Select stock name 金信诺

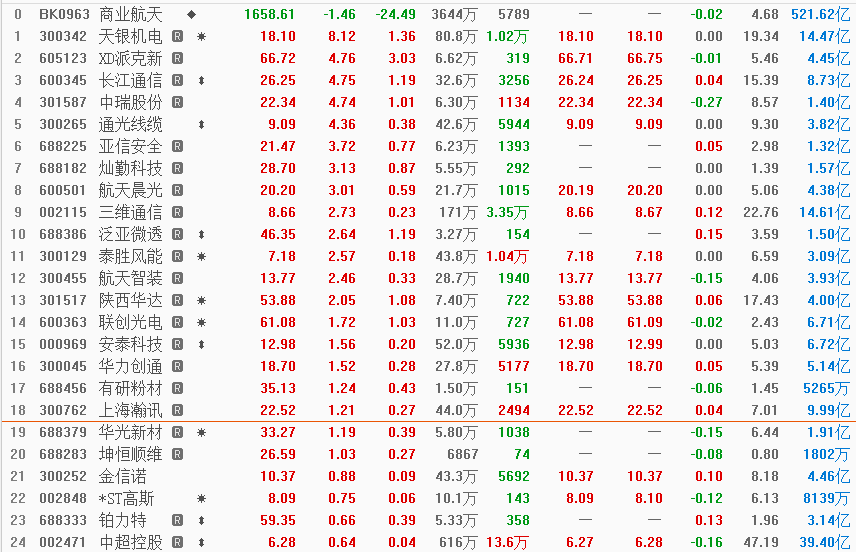click(123, 476)
